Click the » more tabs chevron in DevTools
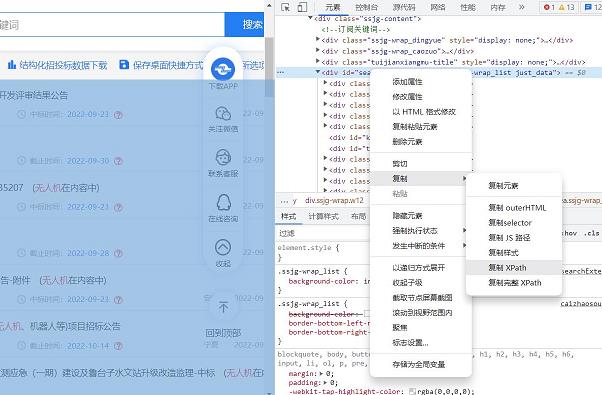The image size is (602, 395). (521, 7)
